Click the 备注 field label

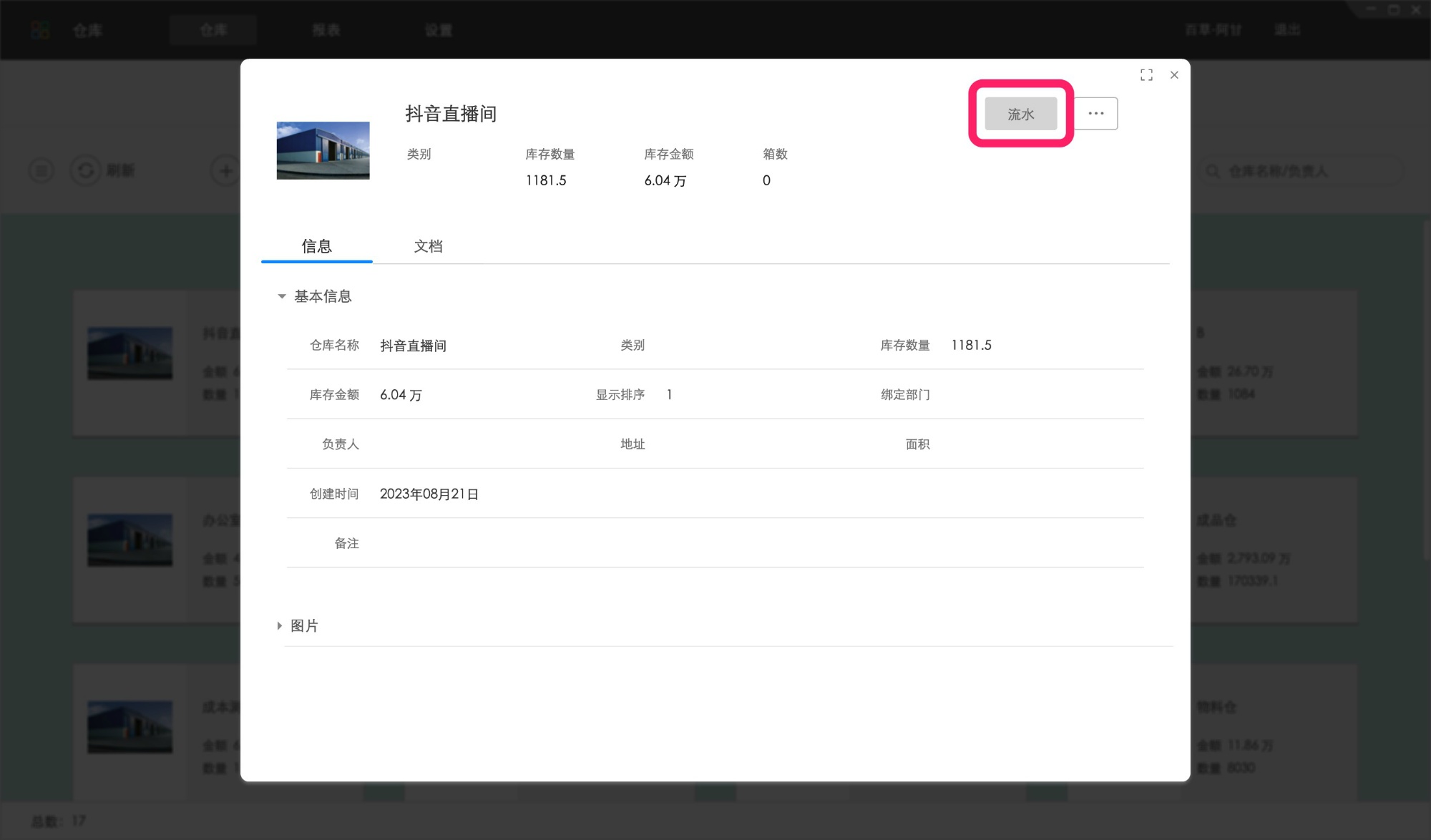click(x=346, y=543)
